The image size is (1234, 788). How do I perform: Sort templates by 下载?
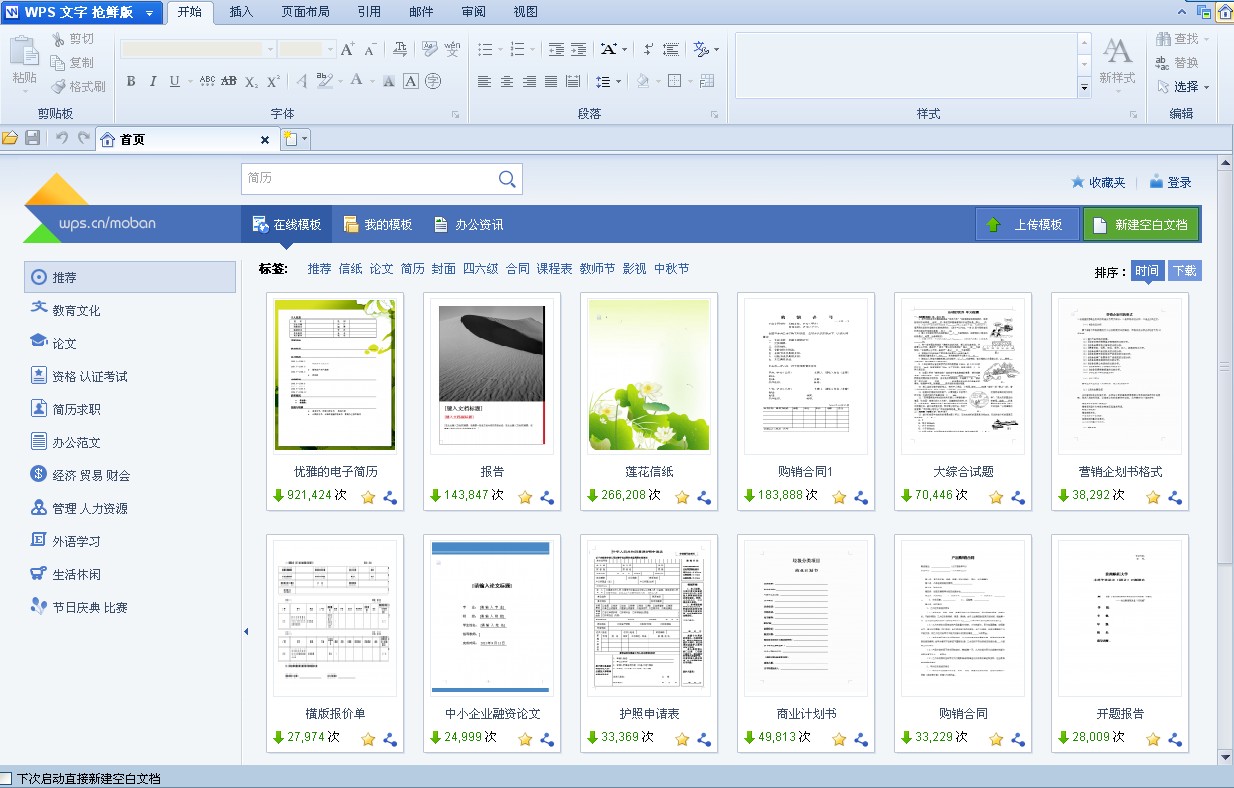coord(1184,271)
